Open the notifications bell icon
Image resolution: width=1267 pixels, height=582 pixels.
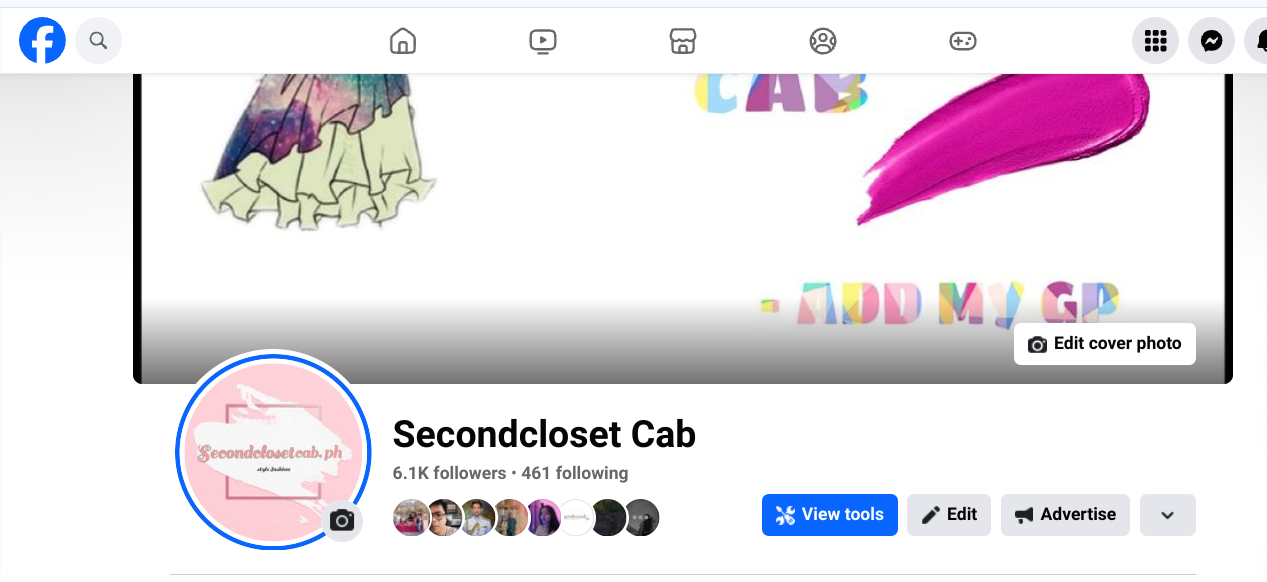[x=1256, y=41]
